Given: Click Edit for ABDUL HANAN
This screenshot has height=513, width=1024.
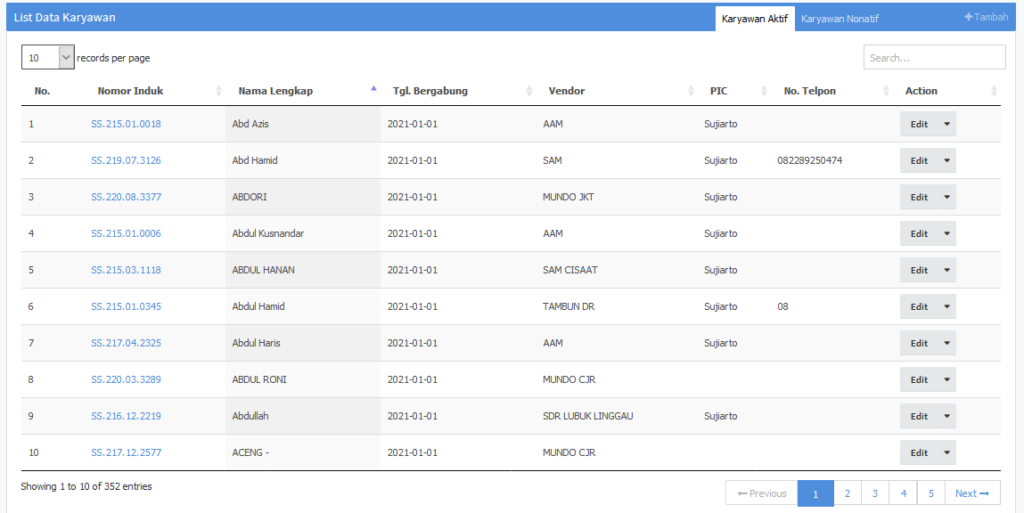Looking at the screenshot, I should (x=919, y=270).
